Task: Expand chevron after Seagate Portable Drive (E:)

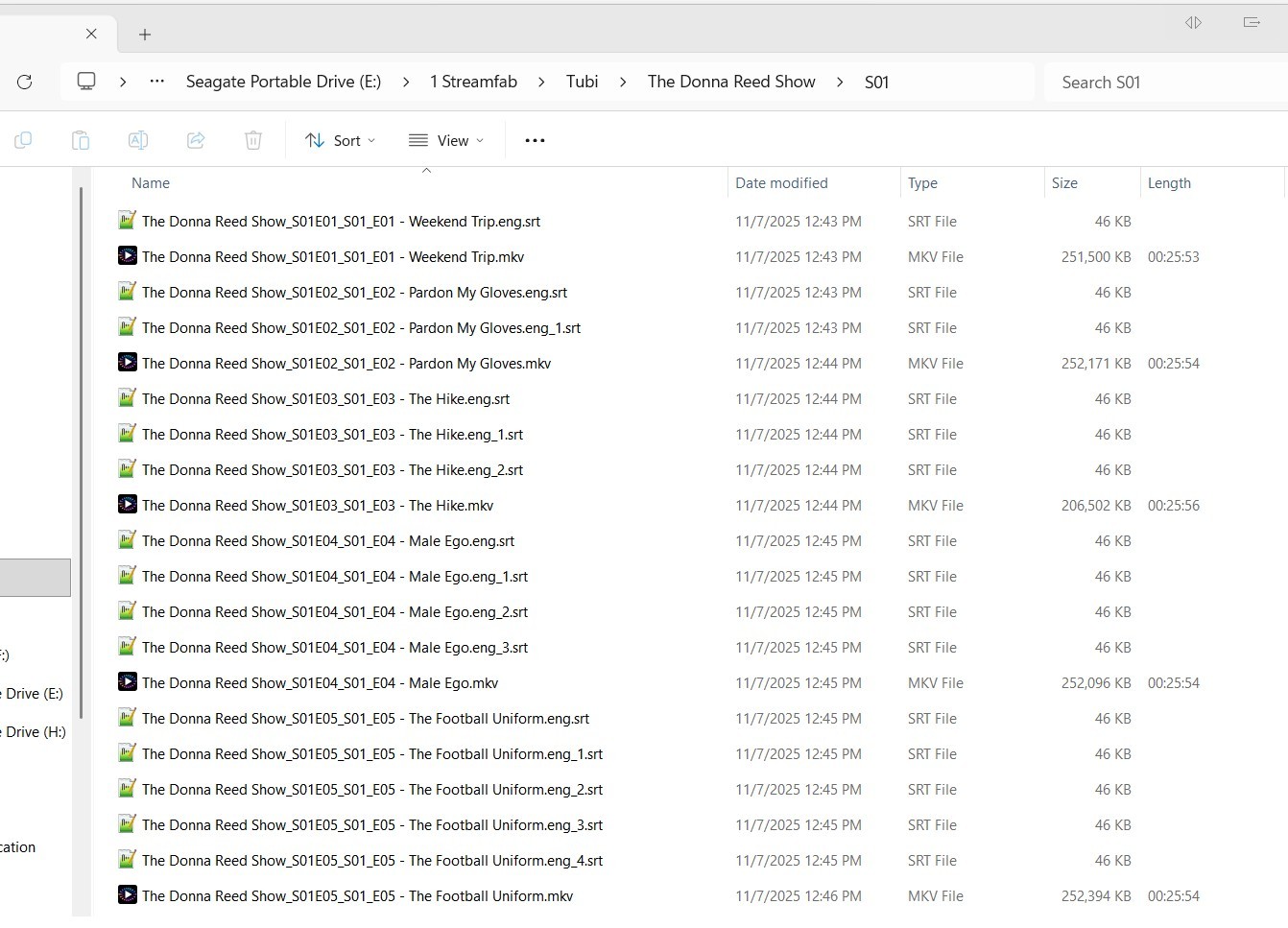Action: 406,83
